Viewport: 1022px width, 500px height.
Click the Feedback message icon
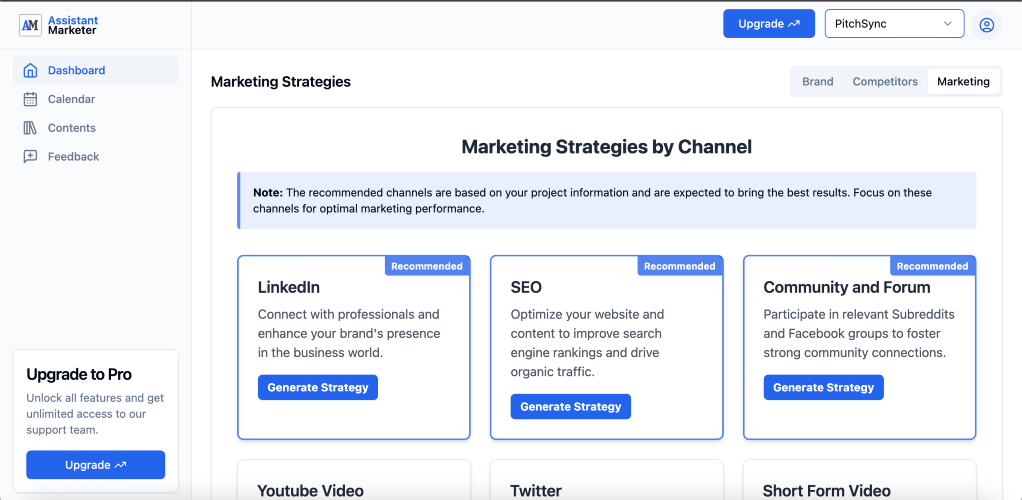pyautogui.click(x=30, y=156)
